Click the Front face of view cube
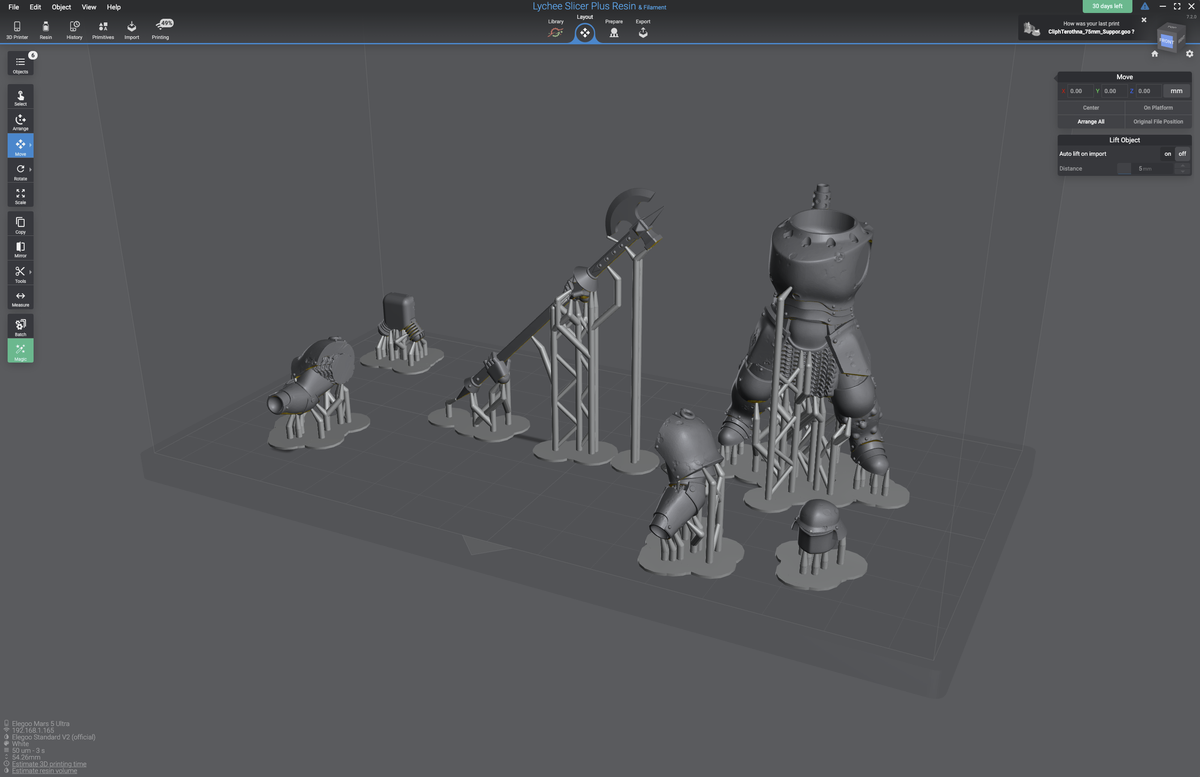This screenshot has height=777, width=1200. click(1166, 41)
